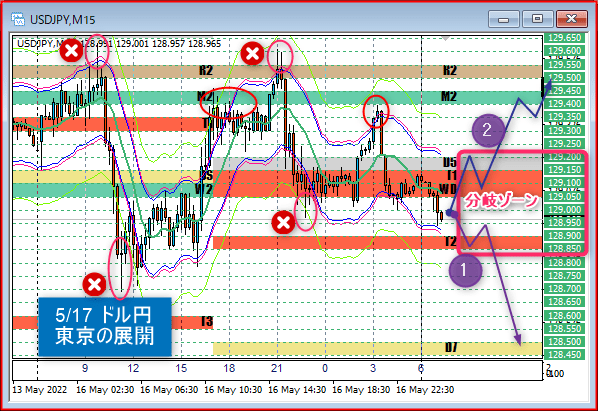Click the red X marker beside the 5/17 label
This screenshot has width=598, height=411.
coord(94,284)
